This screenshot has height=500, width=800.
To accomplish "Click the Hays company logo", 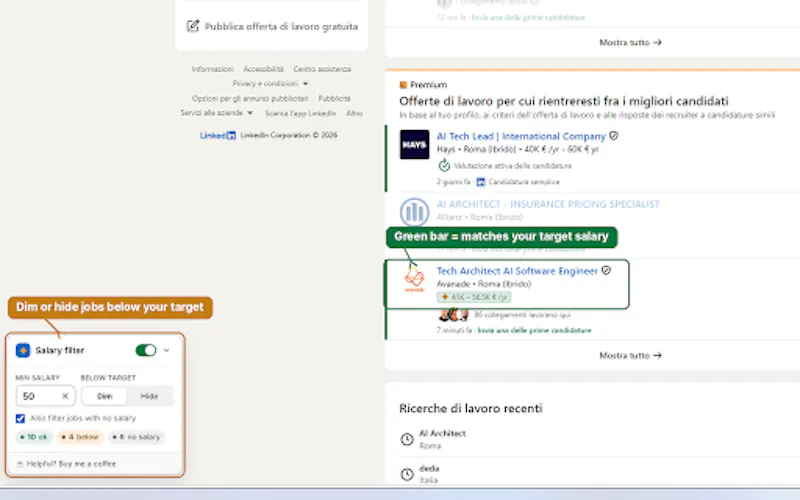I will (x=414, y=144).
